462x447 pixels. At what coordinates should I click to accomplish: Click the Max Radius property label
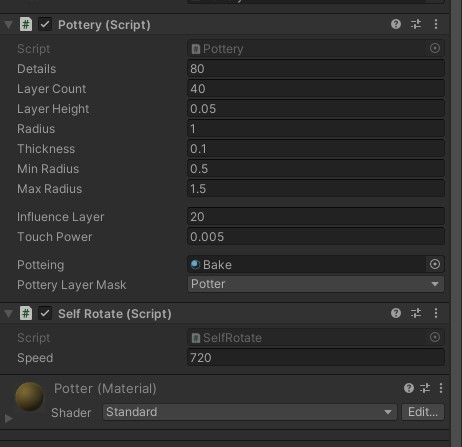(x=50, y=189)
